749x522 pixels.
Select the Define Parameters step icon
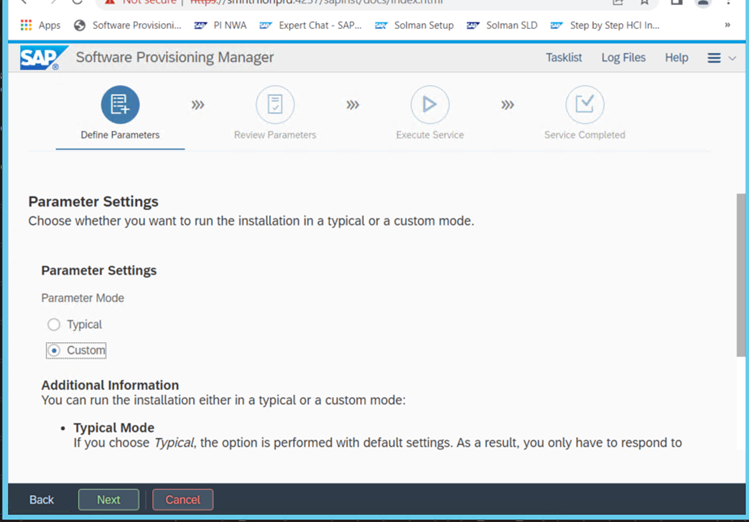click(x=120, y=104)
